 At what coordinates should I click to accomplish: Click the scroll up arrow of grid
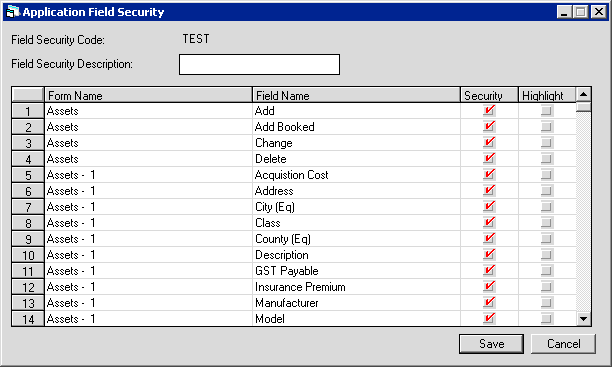[x=584, y=94]
